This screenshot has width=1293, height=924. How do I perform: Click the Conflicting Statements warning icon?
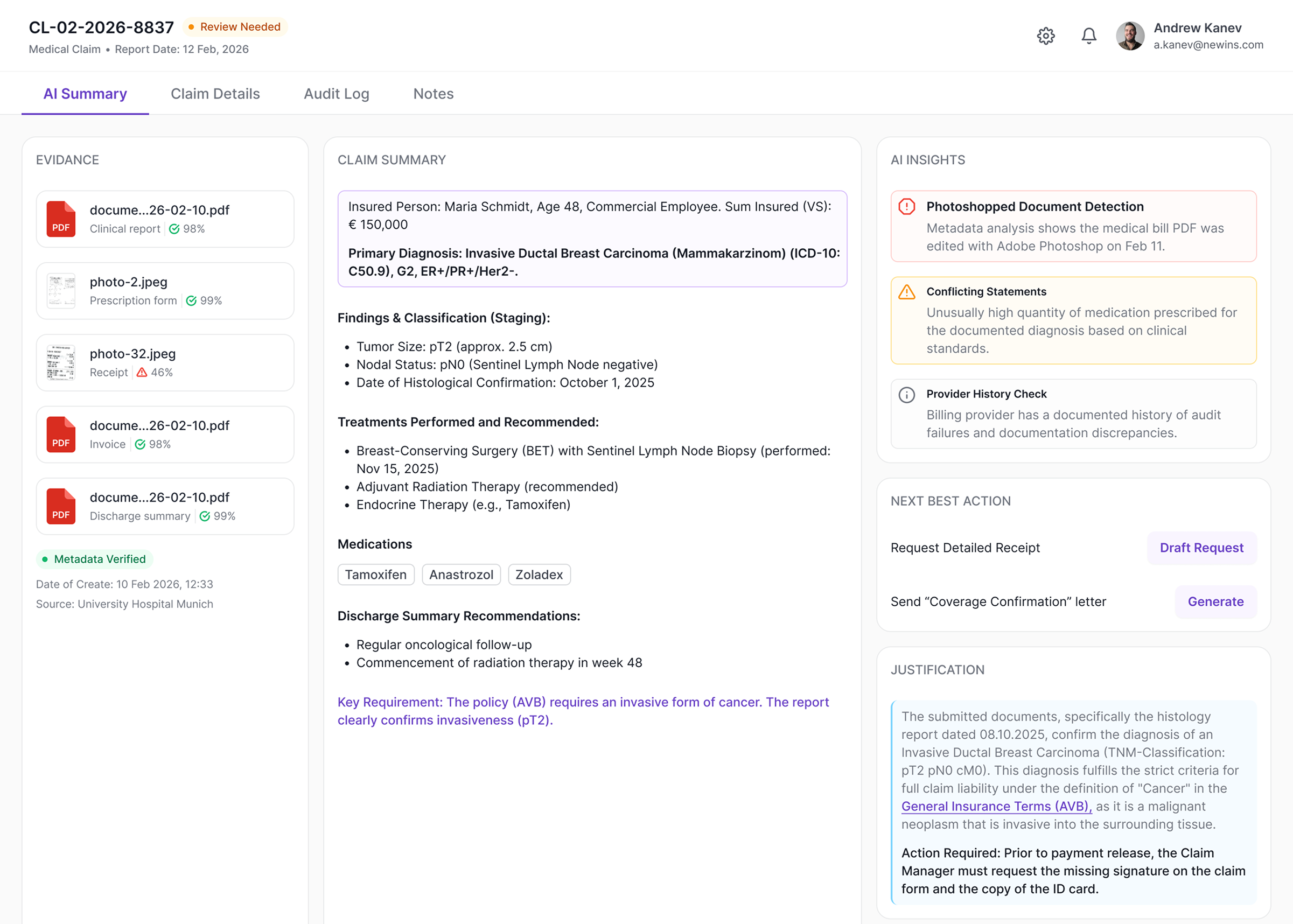click(906, 292)
